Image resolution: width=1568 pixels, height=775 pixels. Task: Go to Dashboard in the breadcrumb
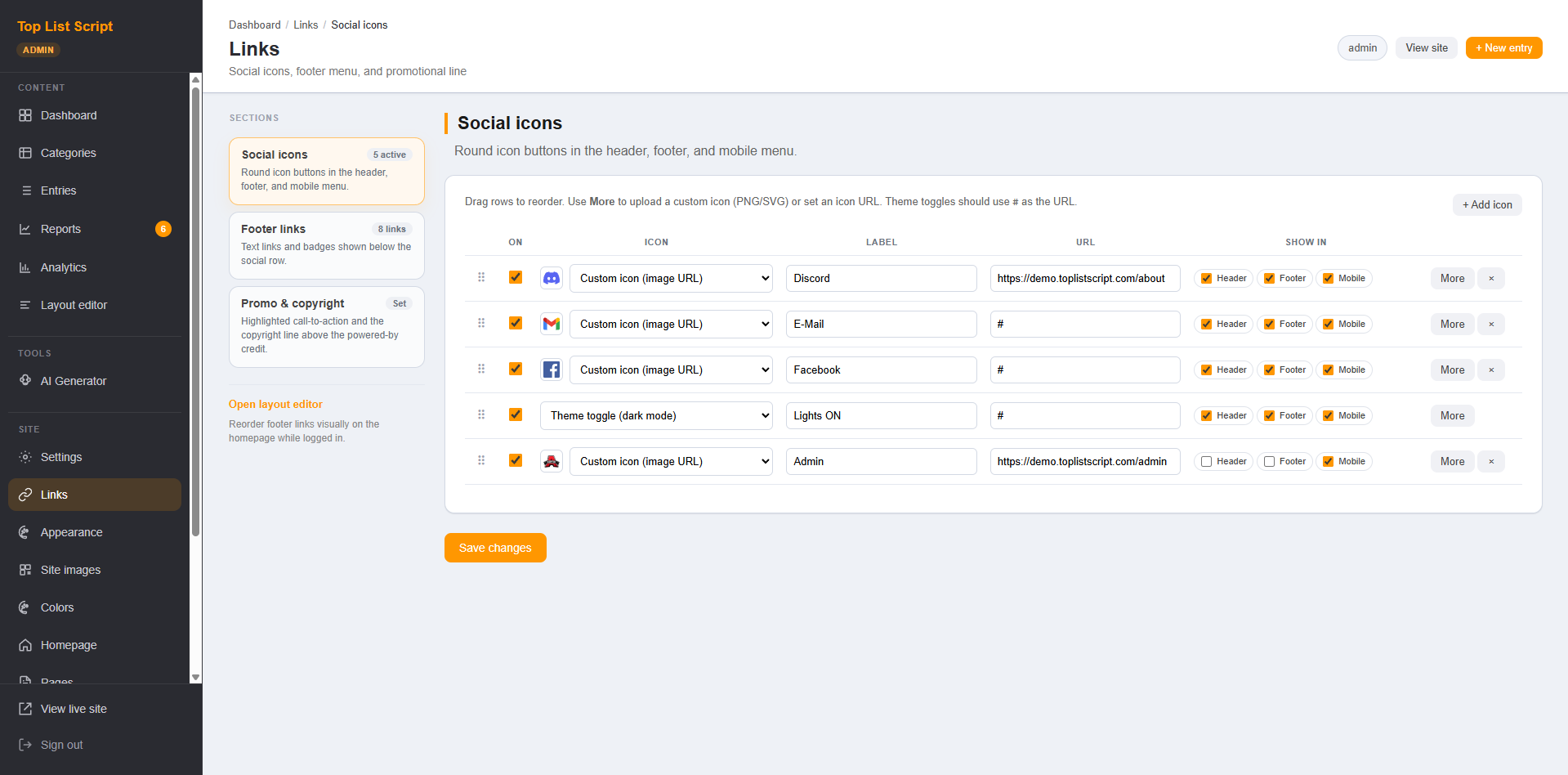(255, 25)
